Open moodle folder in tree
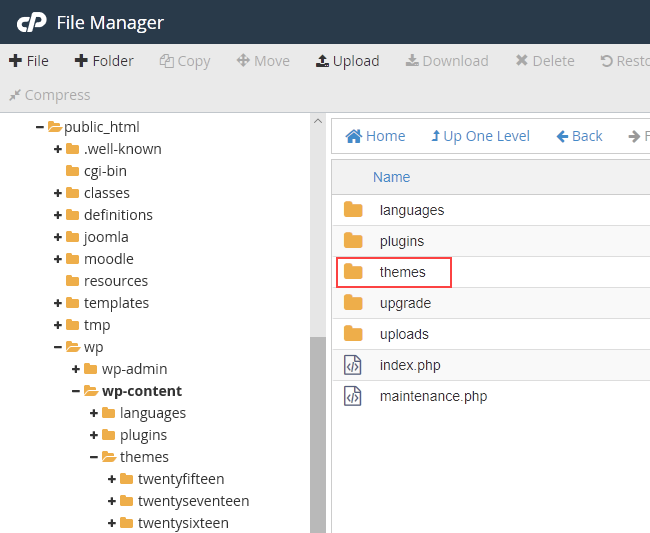 pos(109,259)
